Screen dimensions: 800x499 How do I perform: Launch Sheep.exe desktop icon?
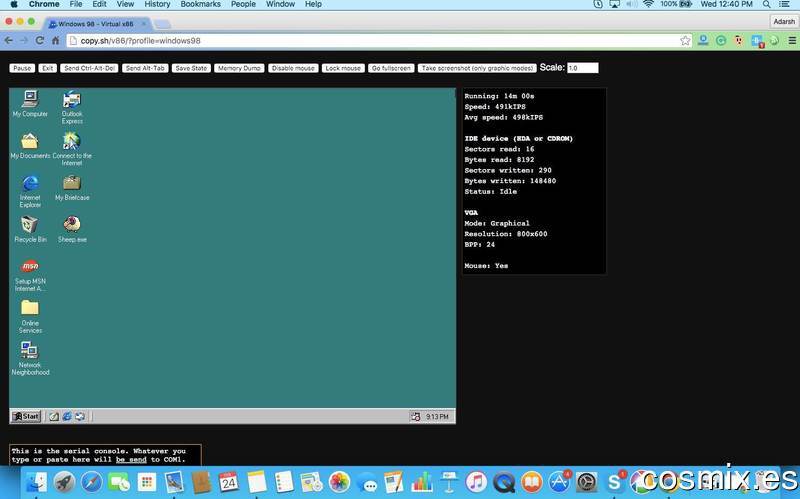(72, 229)
